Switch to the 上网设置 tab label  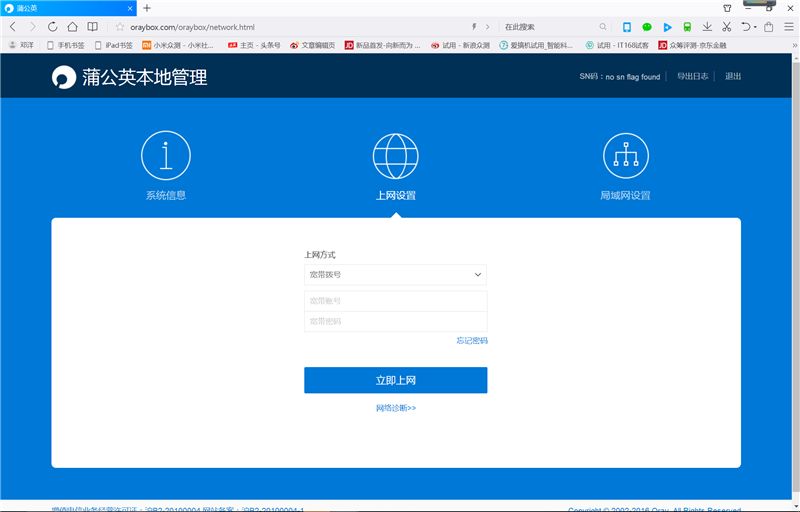[x=395, y=195]
